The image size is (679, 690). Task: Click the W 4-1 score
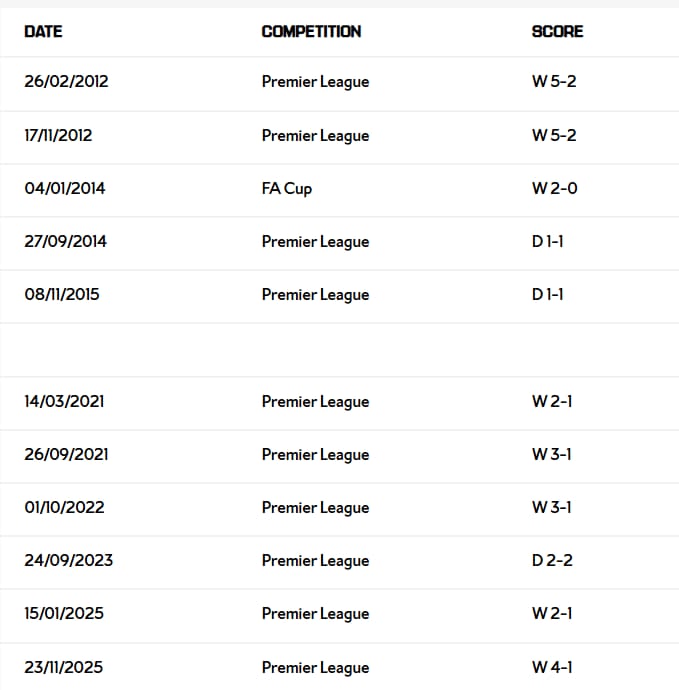point(552,667)
